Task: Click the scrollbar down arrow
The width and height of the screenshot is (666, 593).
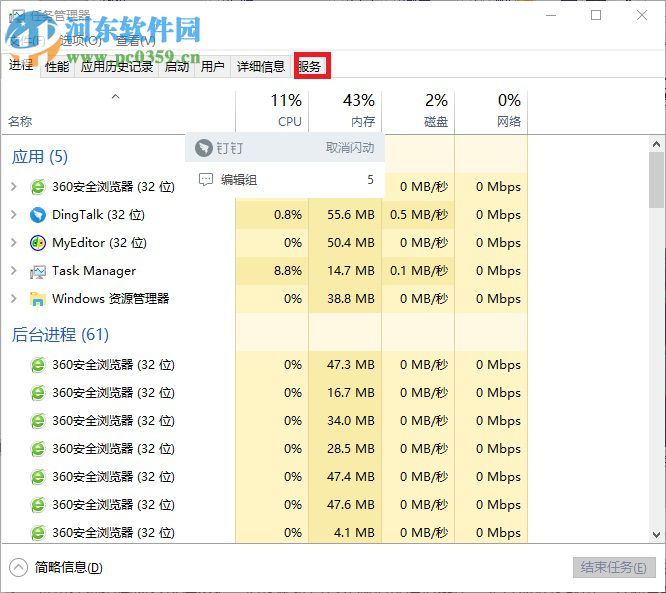Action: point(656,534)
